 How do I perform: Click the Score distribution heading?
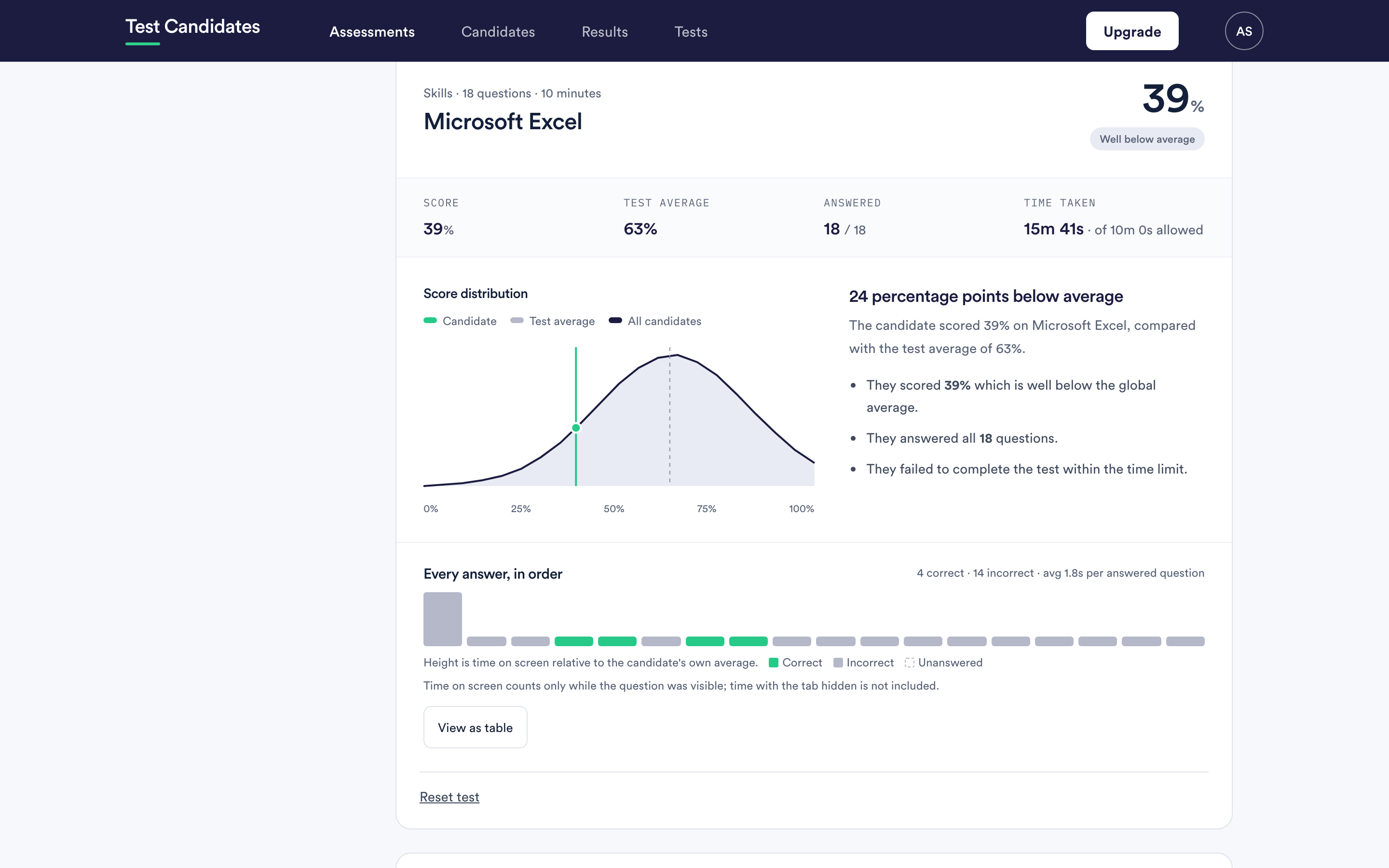pyautogui.click(x=475, y=293)
